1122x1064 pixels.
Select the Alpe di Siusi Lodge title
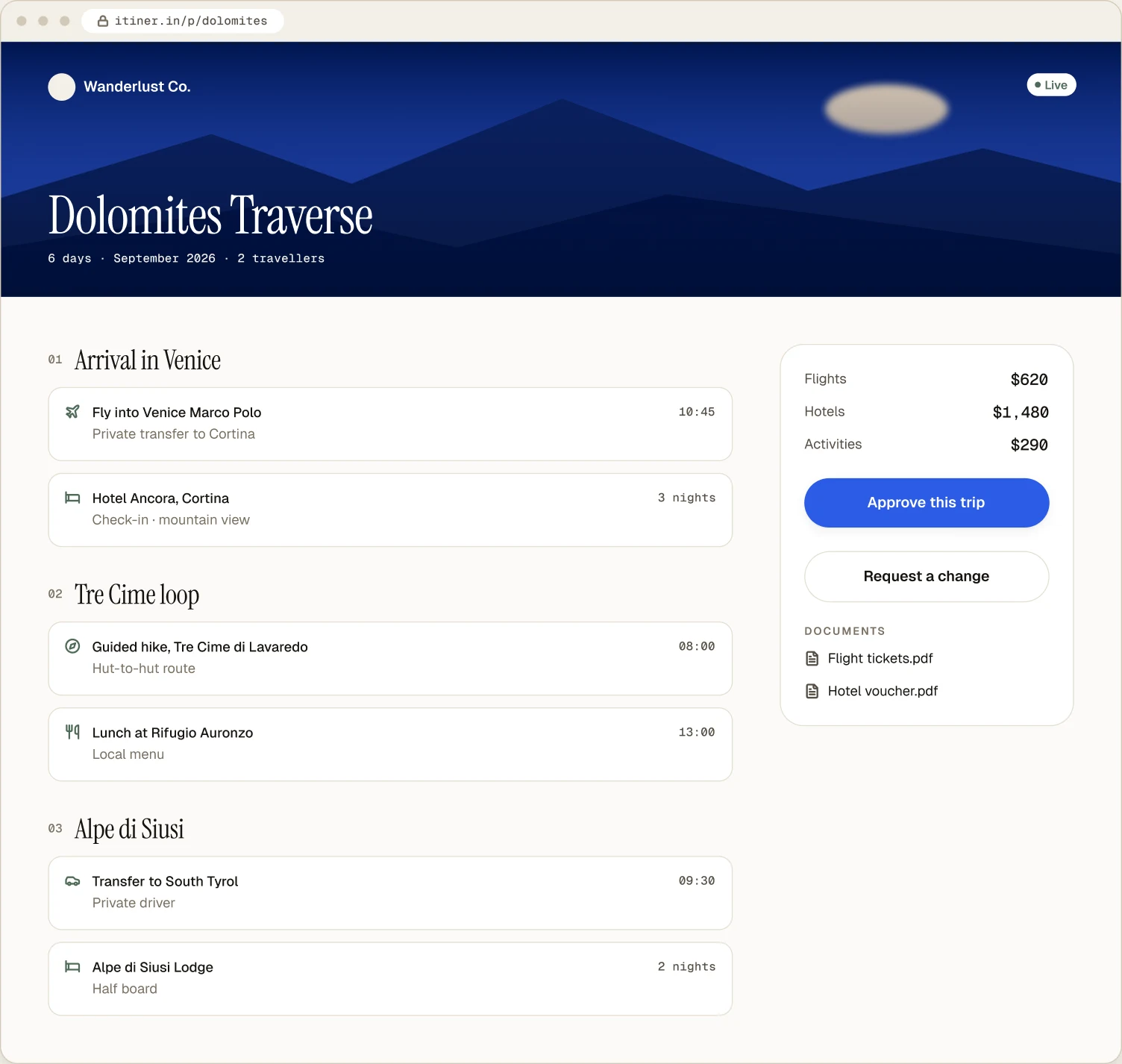click(152, 967)
